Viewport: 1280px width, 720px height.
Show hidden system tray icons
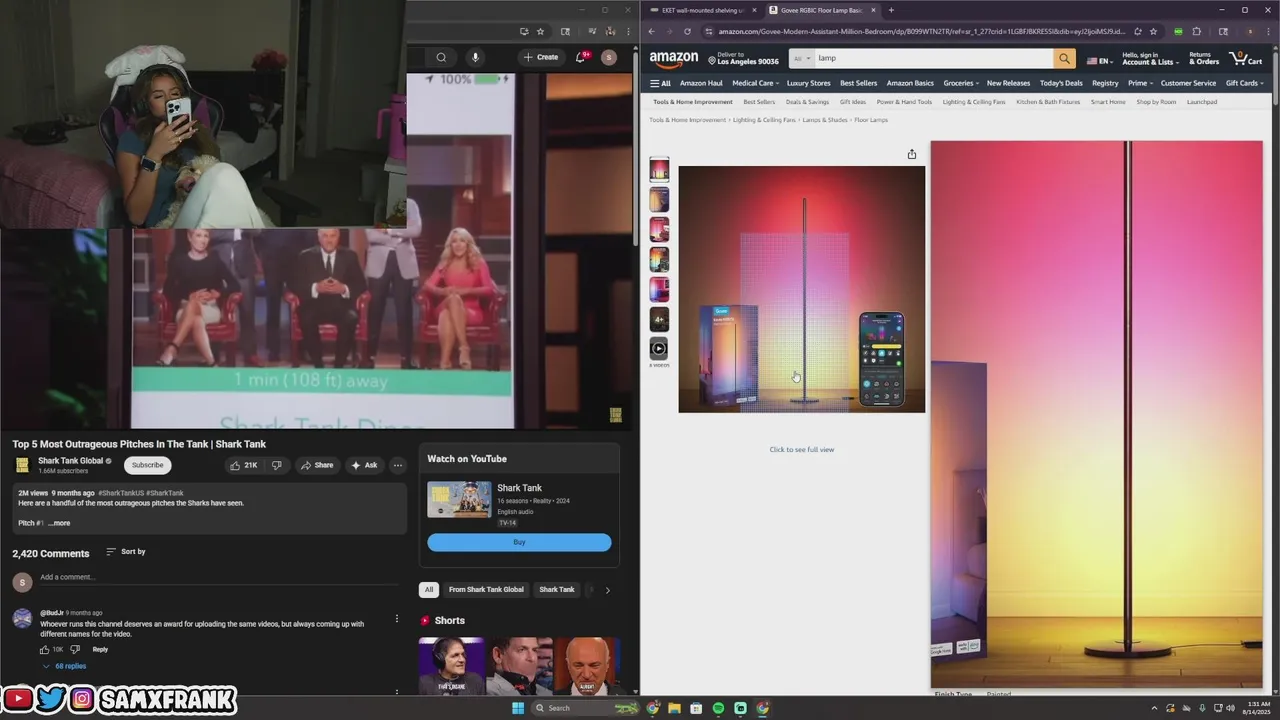click(1154, 708)
